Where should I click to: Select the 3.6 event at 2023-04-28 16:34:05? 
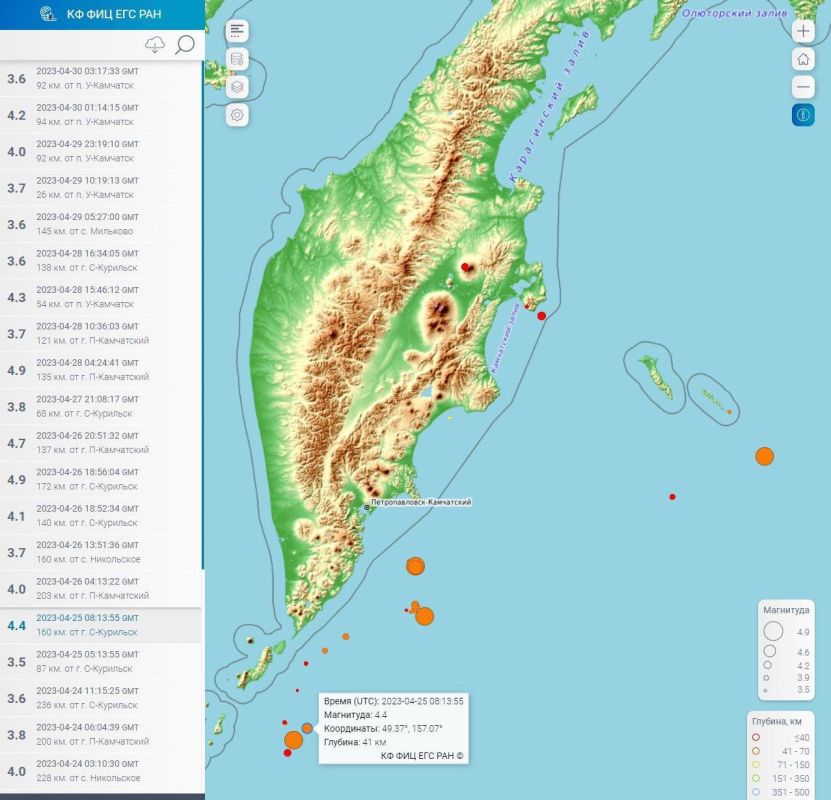point(101,261)
